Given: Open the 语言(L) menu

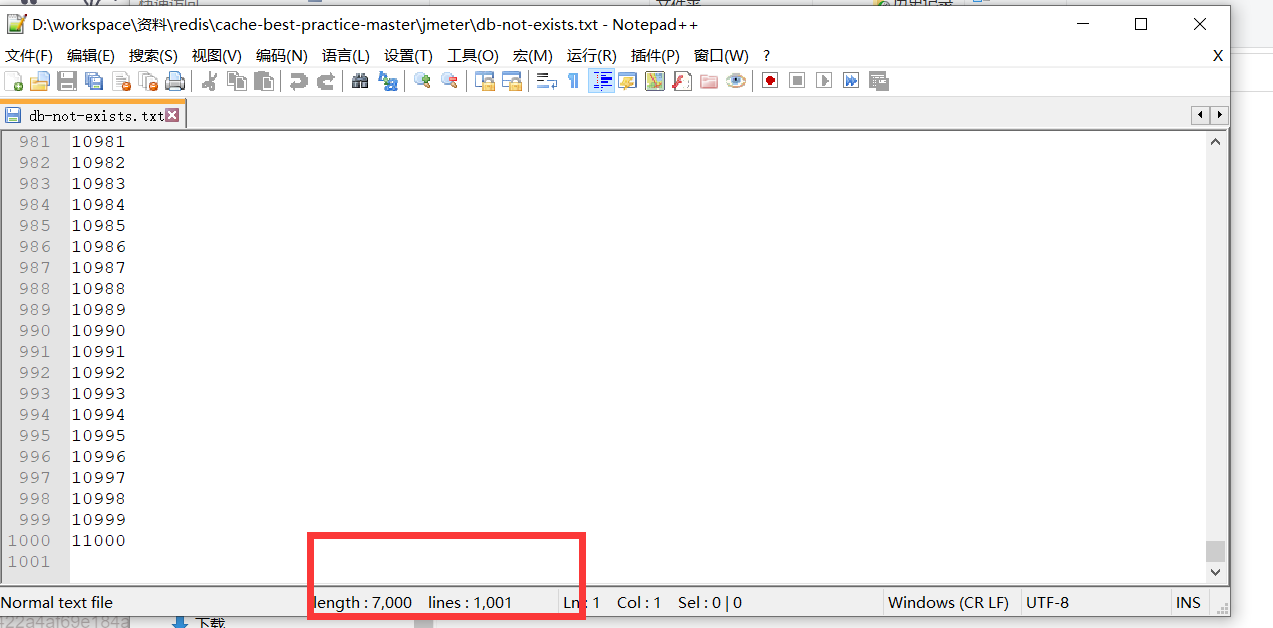Looking at the screenshot, I should tap(345, 56).
